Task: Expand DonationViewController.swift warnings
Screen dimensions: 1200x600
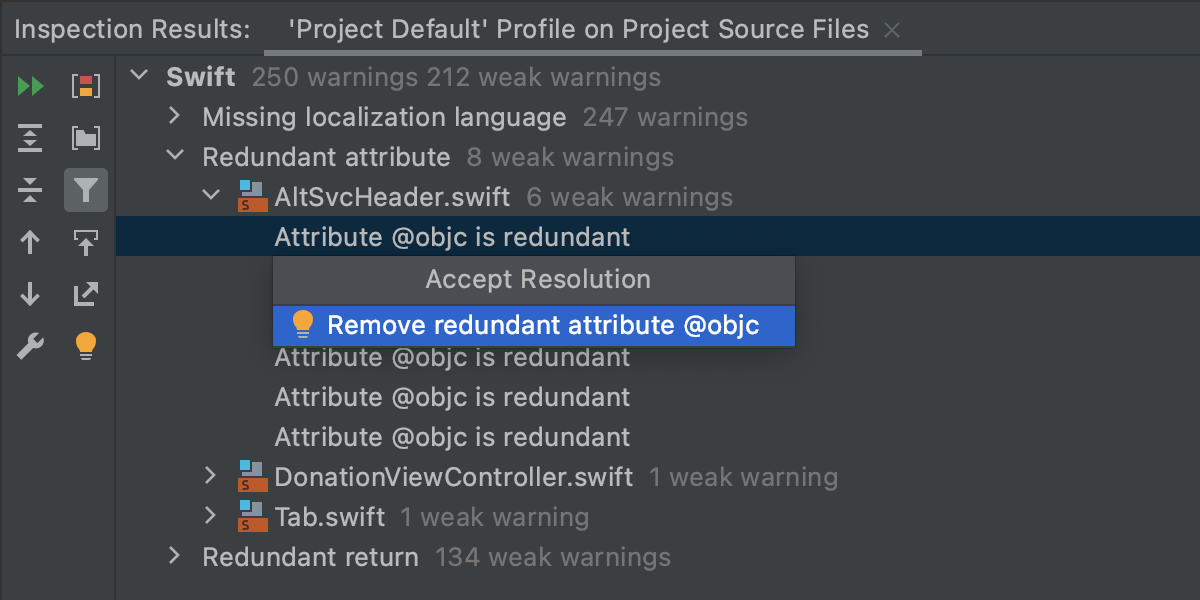Action: pyautogui.click(x=210, y=476)
